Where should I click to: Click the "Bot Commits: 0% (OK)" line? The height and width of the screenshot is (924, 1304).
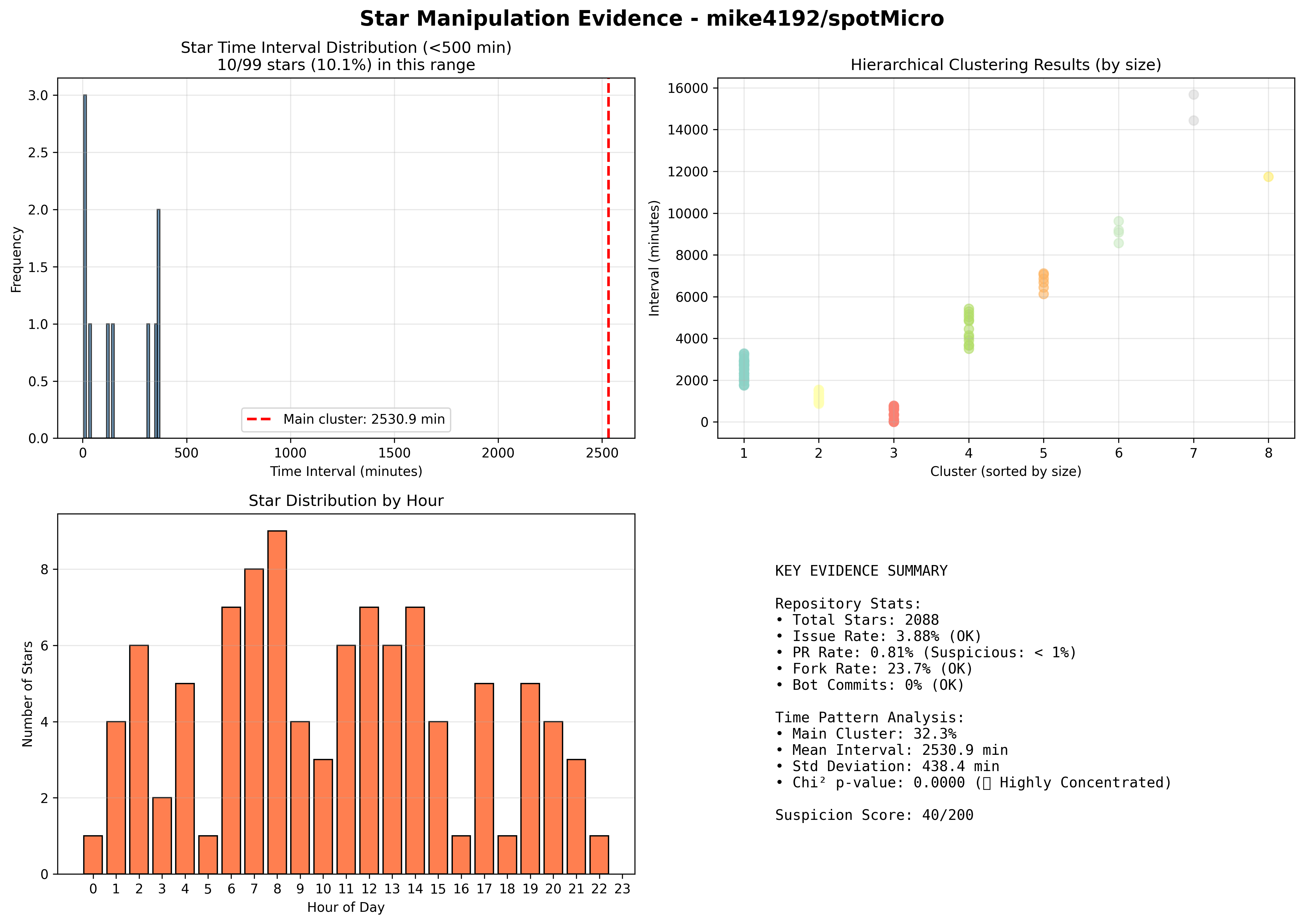click(870, 685)
